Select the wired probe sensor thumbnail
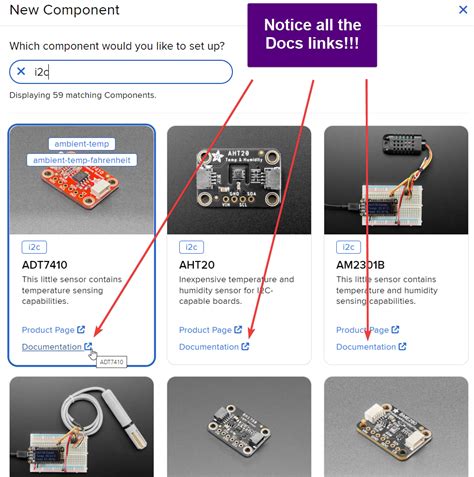Image resolution: width=474 pixels, height=477 pixels. click(x=82, y=427)
